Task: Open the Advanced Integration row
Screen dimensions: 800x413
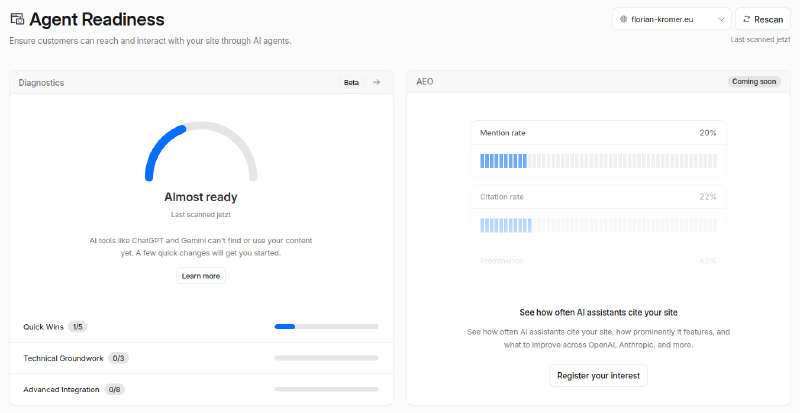Action: tap(201, 389)
